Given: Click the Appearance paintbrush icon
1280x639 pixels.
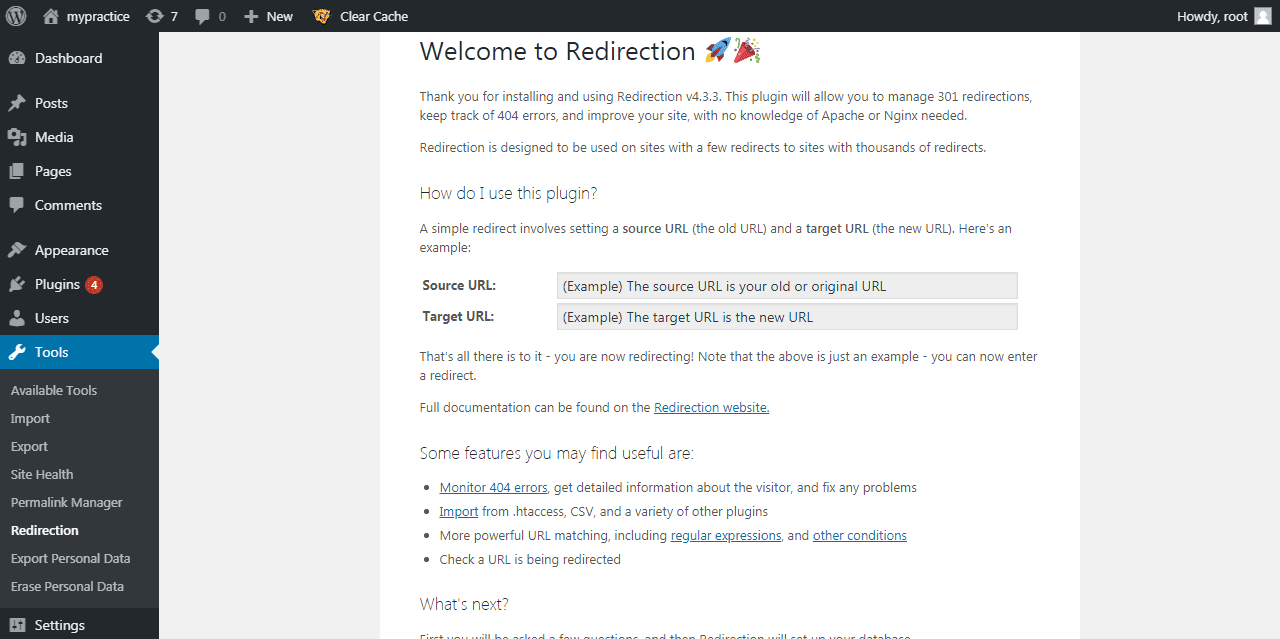Looking at the screenshot, I should (17, 250).
